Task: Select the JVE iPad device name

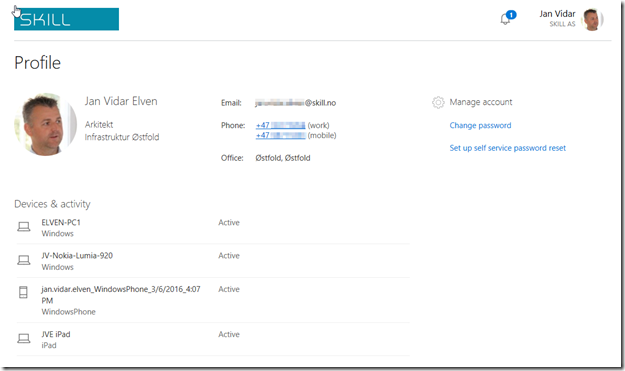Action: pos(56,334)
